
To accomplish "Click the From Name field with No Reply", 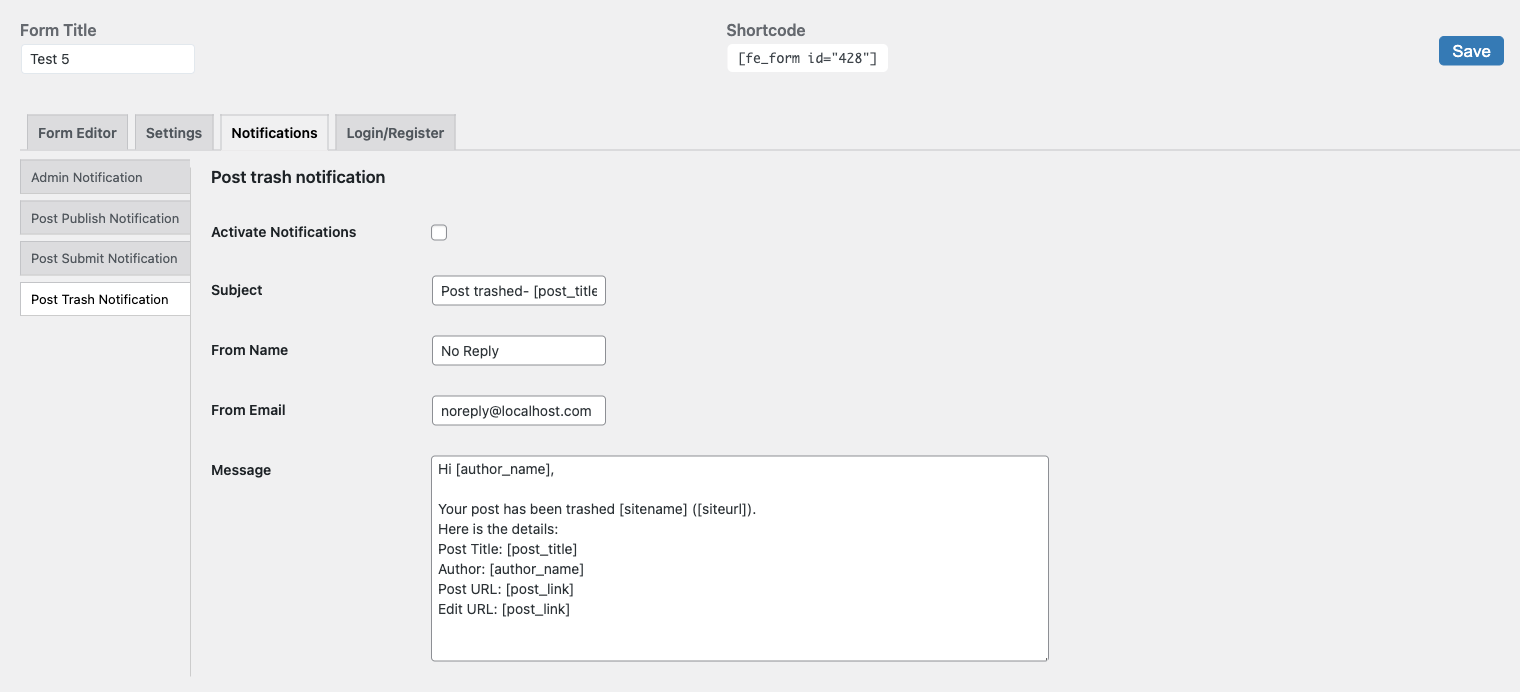I will (518, 351).
